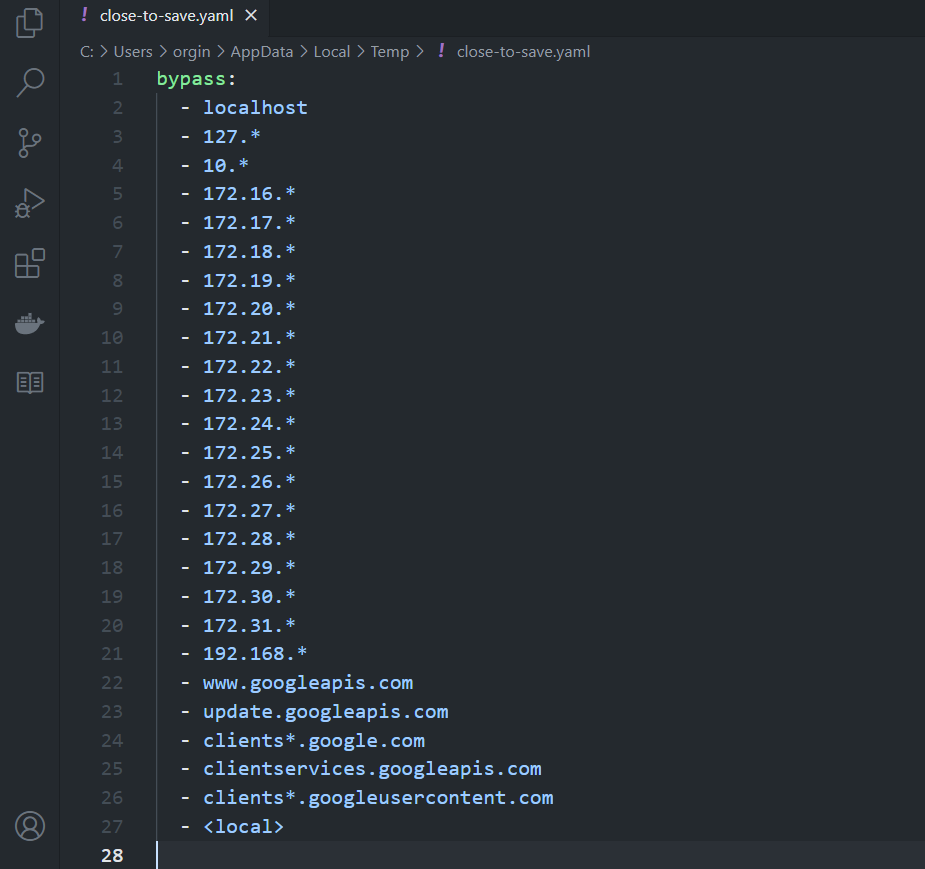Click the '172.28.*' entry
The image size is (925, 869).
[249, 539]
